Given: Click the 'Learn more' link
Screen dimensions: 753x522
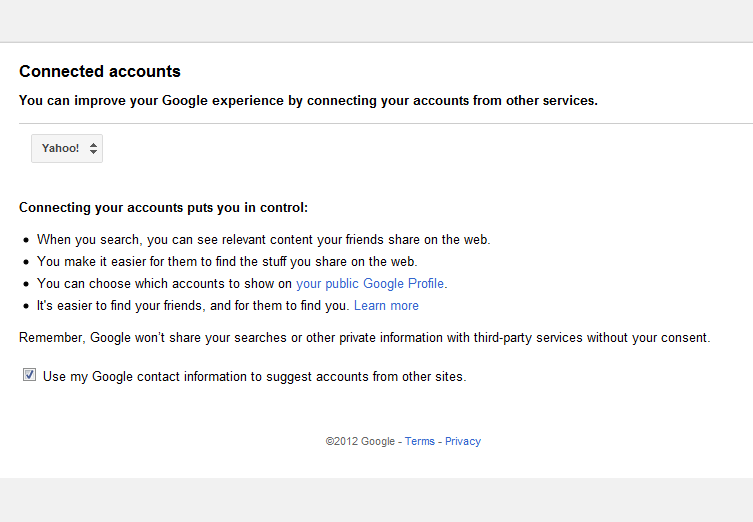Looking at the screenshot, I should tap(386, 306).
